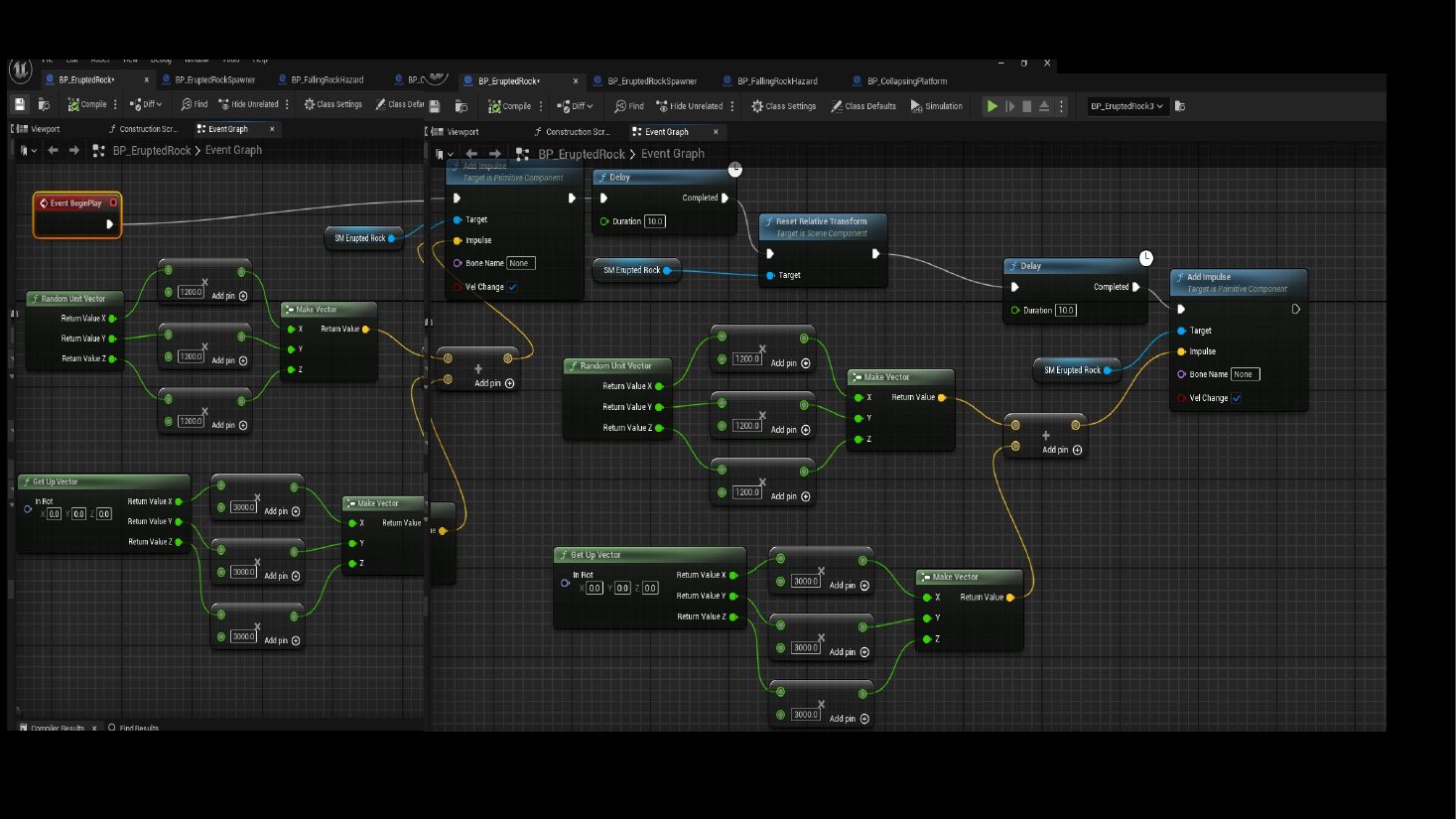This screenshot has width=1456, height=819.
Task: Compile the blueprint in the right window
Action: (510, 106)
